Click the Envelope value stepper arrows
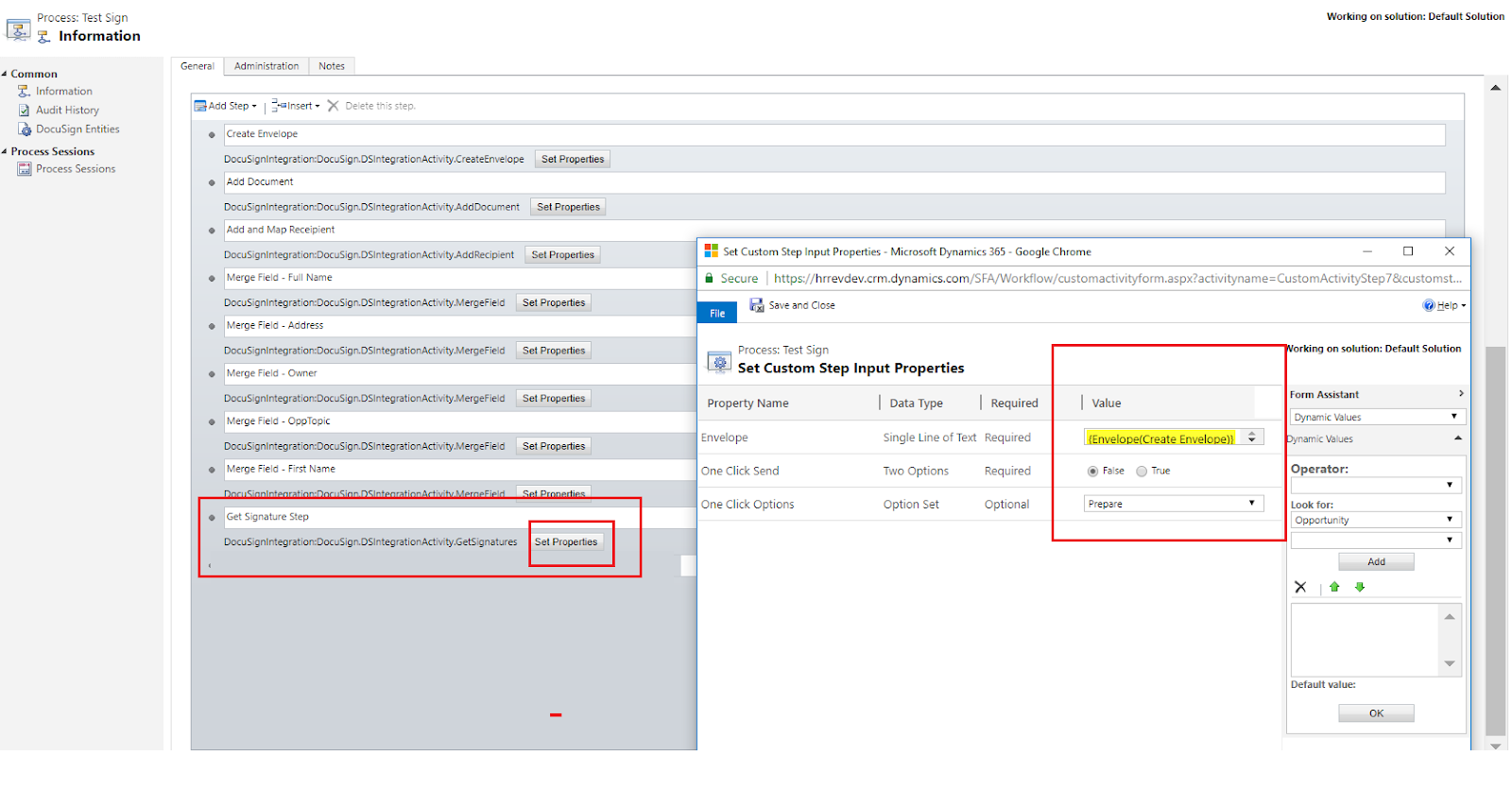Image resolution: width=1512 pixels, height=790 pixels. 1251,438
